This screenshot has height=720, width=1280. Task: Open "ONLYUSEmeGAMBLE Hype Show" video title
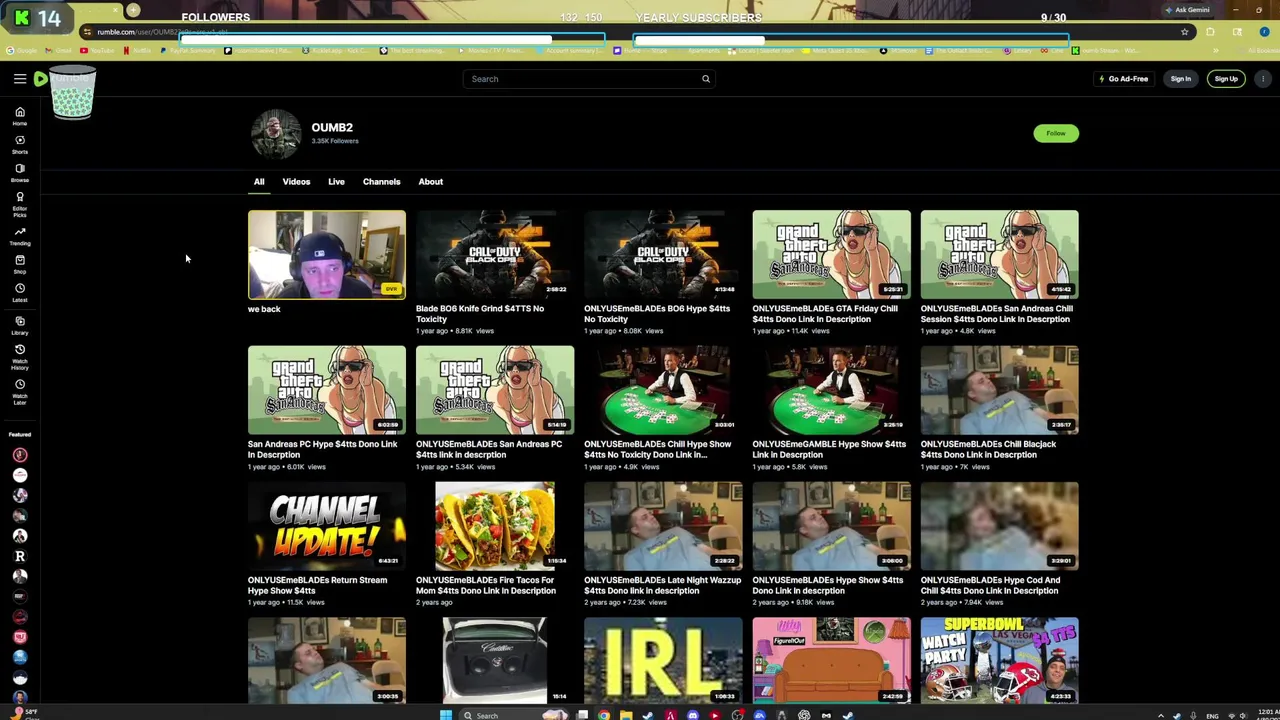(829, 449)
